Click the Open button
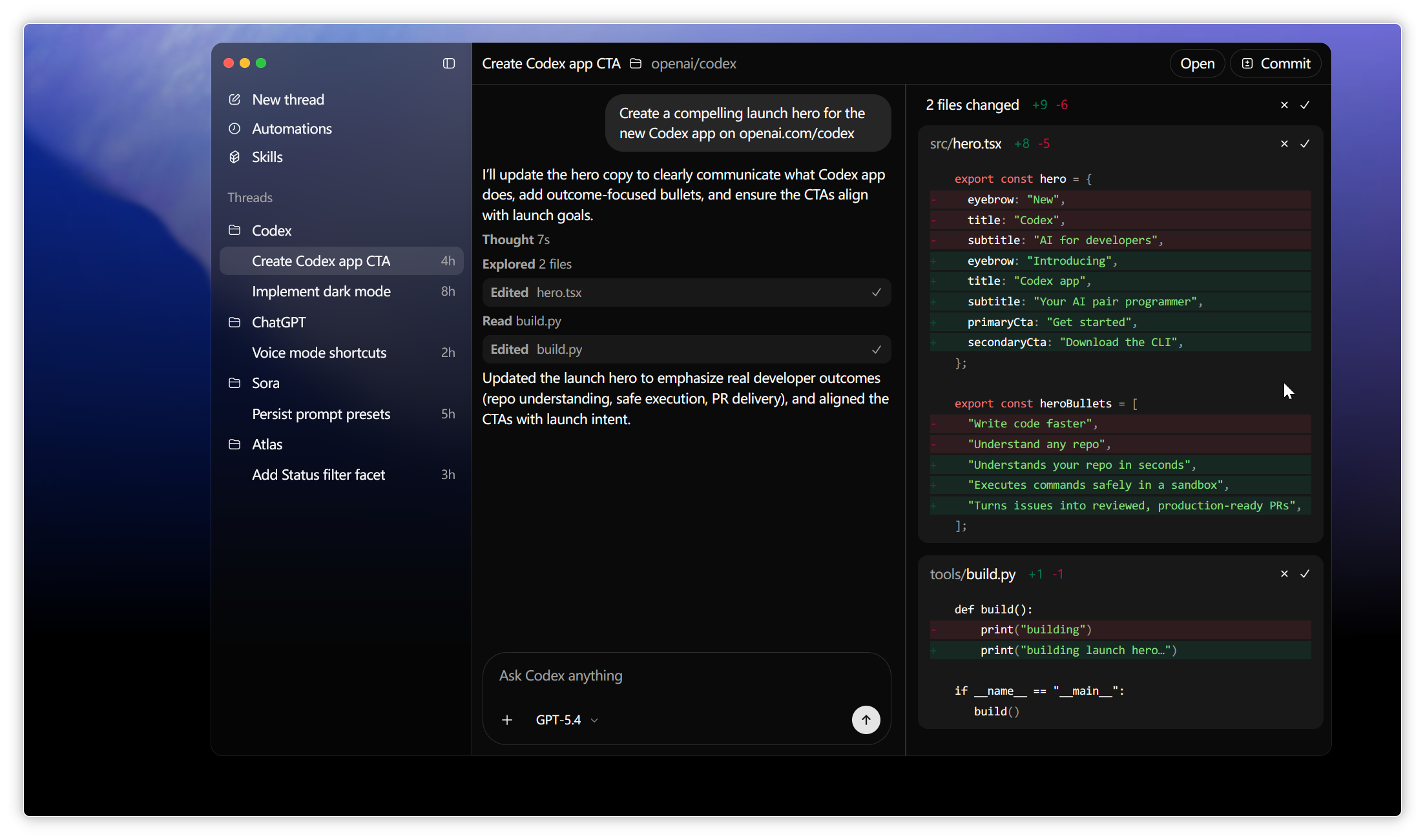The width and height of the screenshot is (1425, 840). coord(1197,63)
